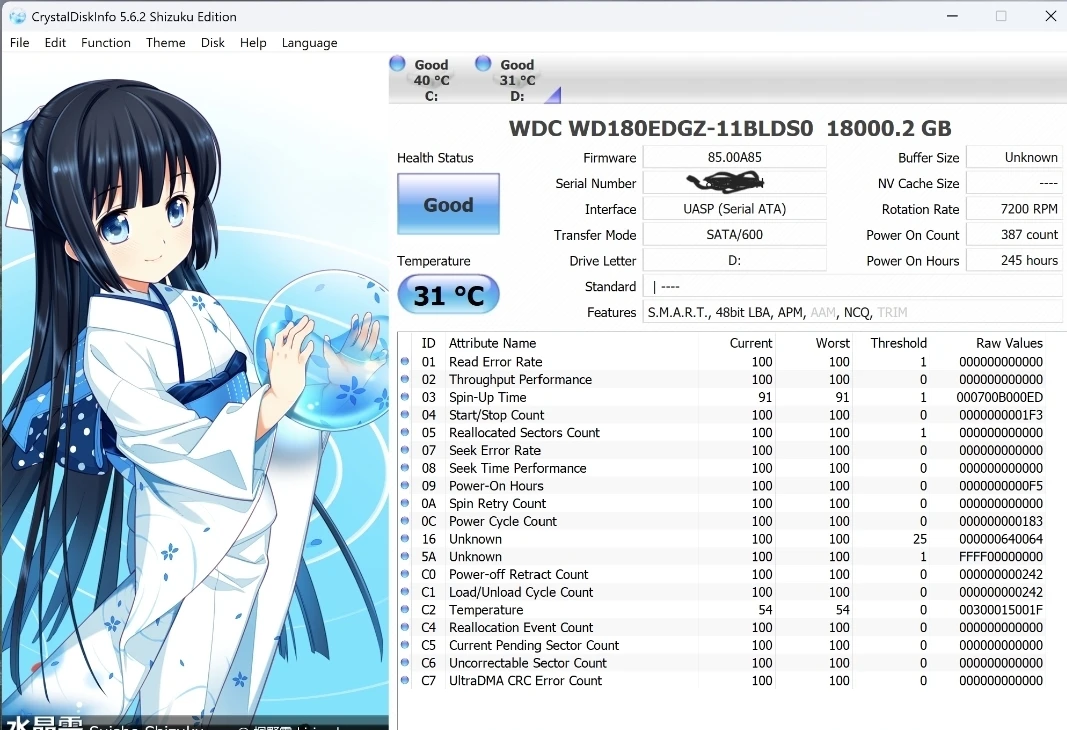
Task: Open the Language menu
Action: (x=310, y=43)
